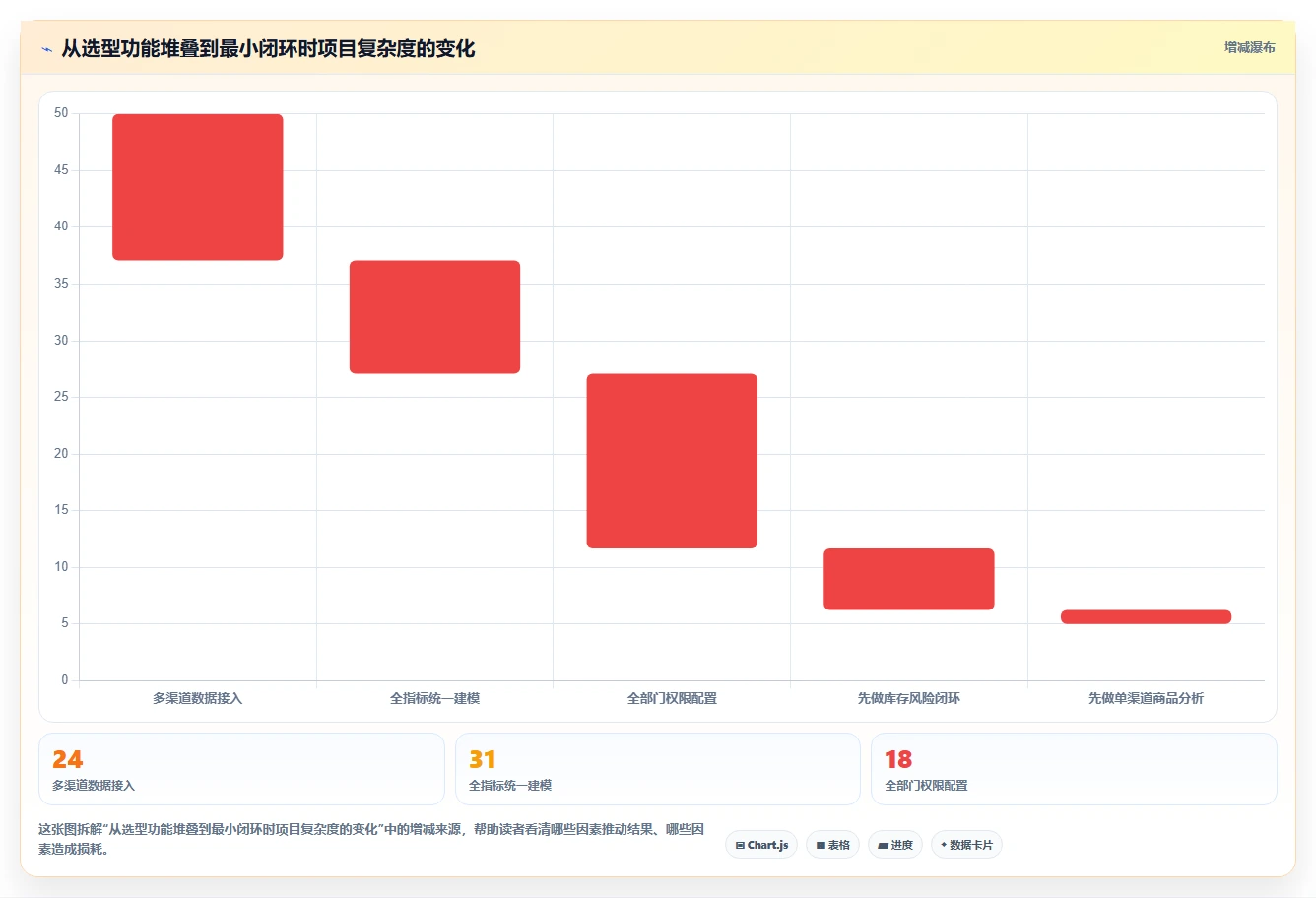Click the 进度 tag chip
The width and height of the screenshot is (1316, 898).
894,845
